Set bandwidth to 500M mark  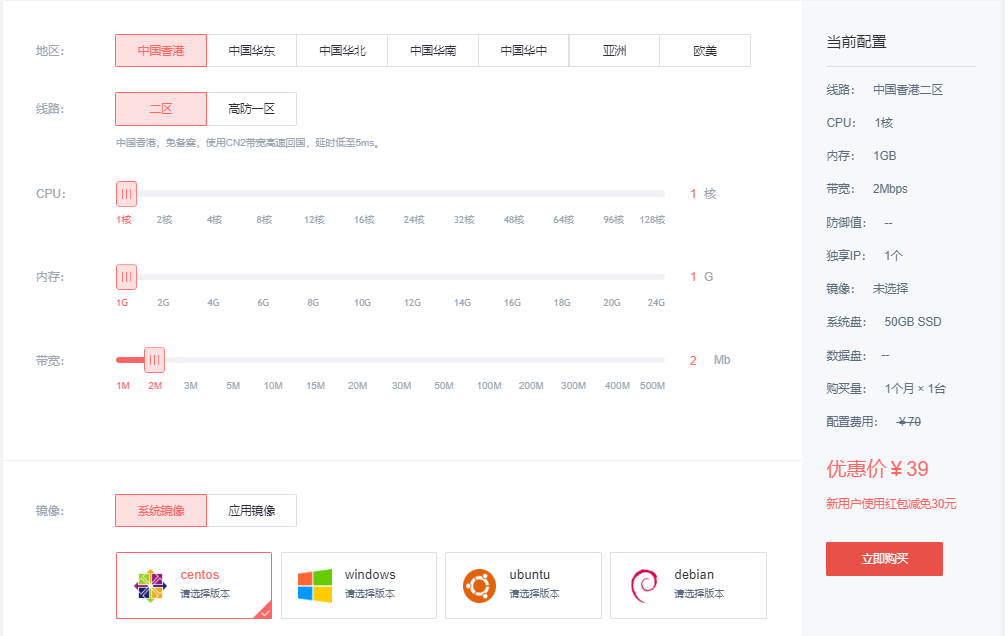coord(652,386)
